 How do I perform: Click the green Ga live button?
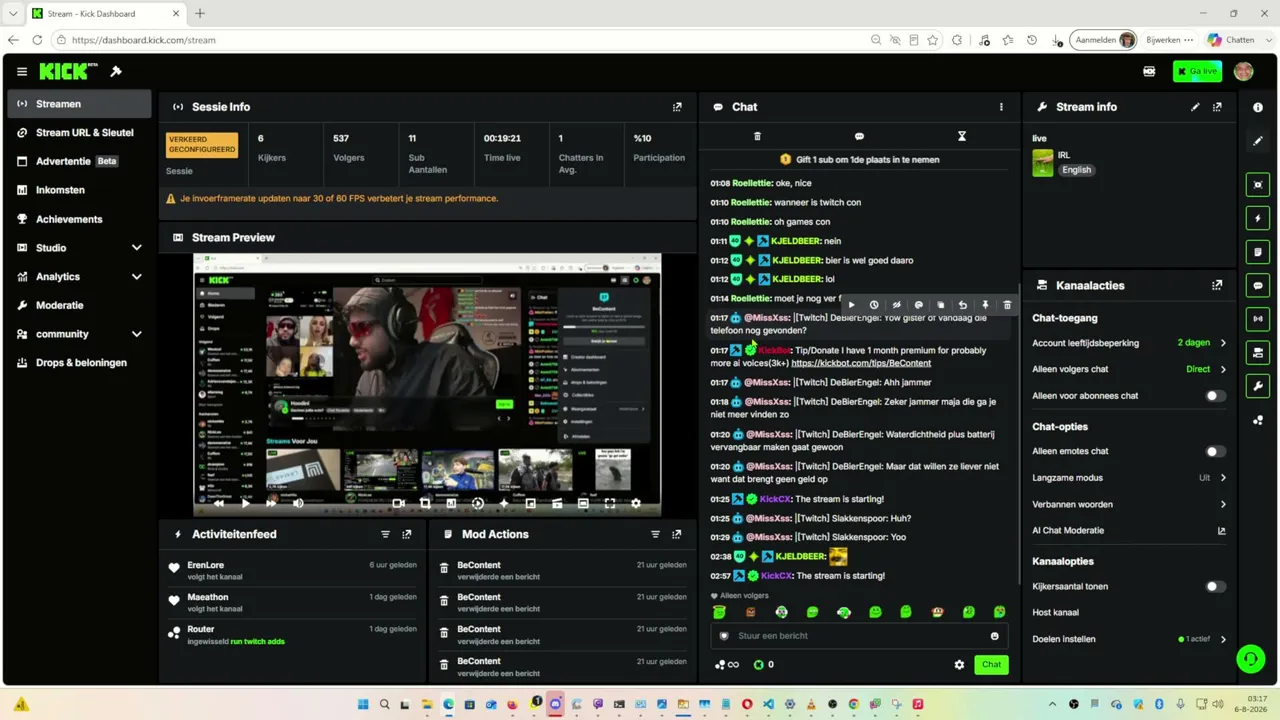[x=1197, y=72]
